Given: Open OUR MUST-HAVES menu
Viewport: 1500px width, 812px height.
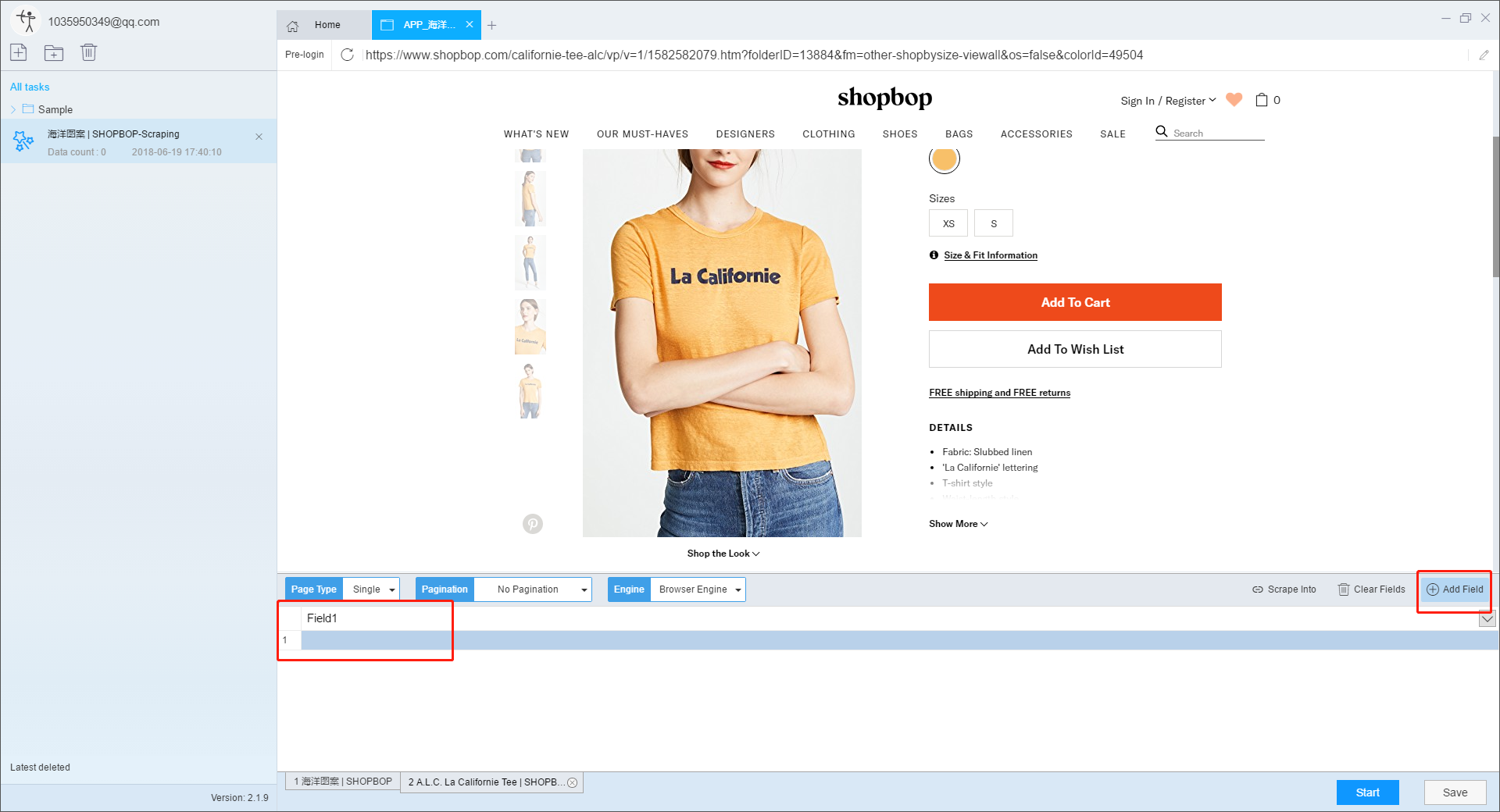Looking at the screenshot, I should tap(642, 134).
